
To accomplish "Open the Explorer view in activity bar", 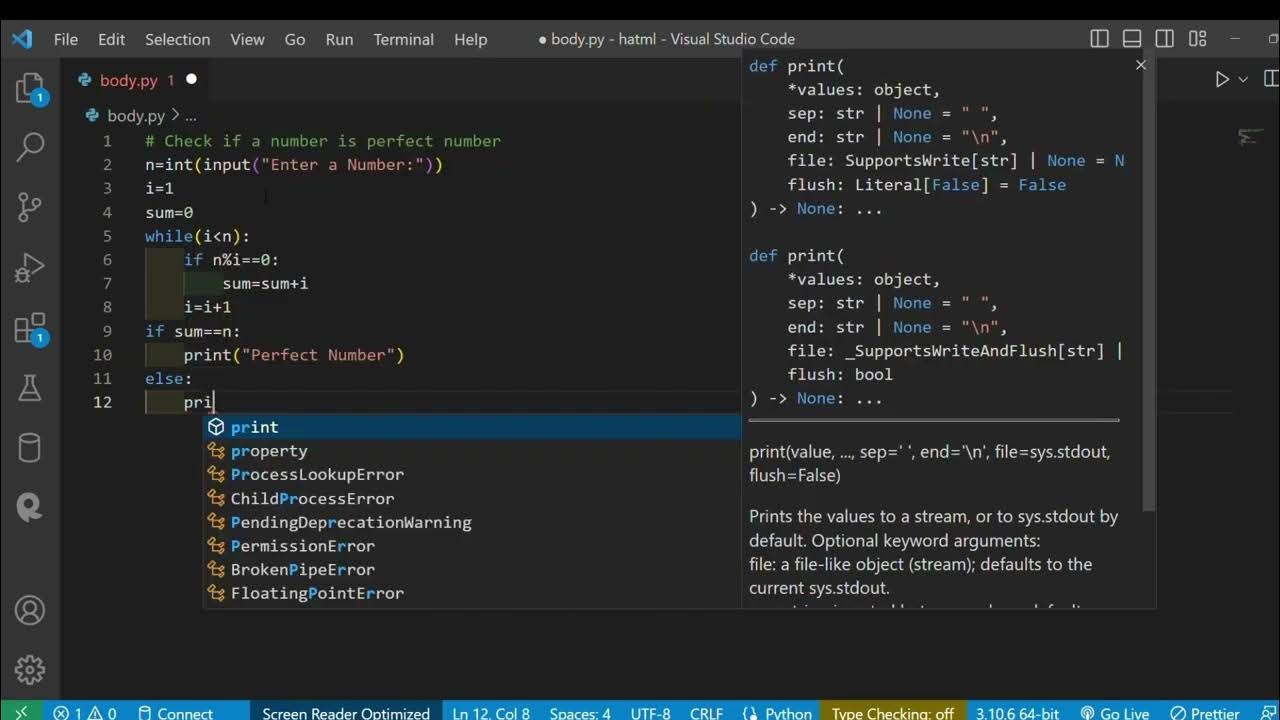I will point(30,90).
